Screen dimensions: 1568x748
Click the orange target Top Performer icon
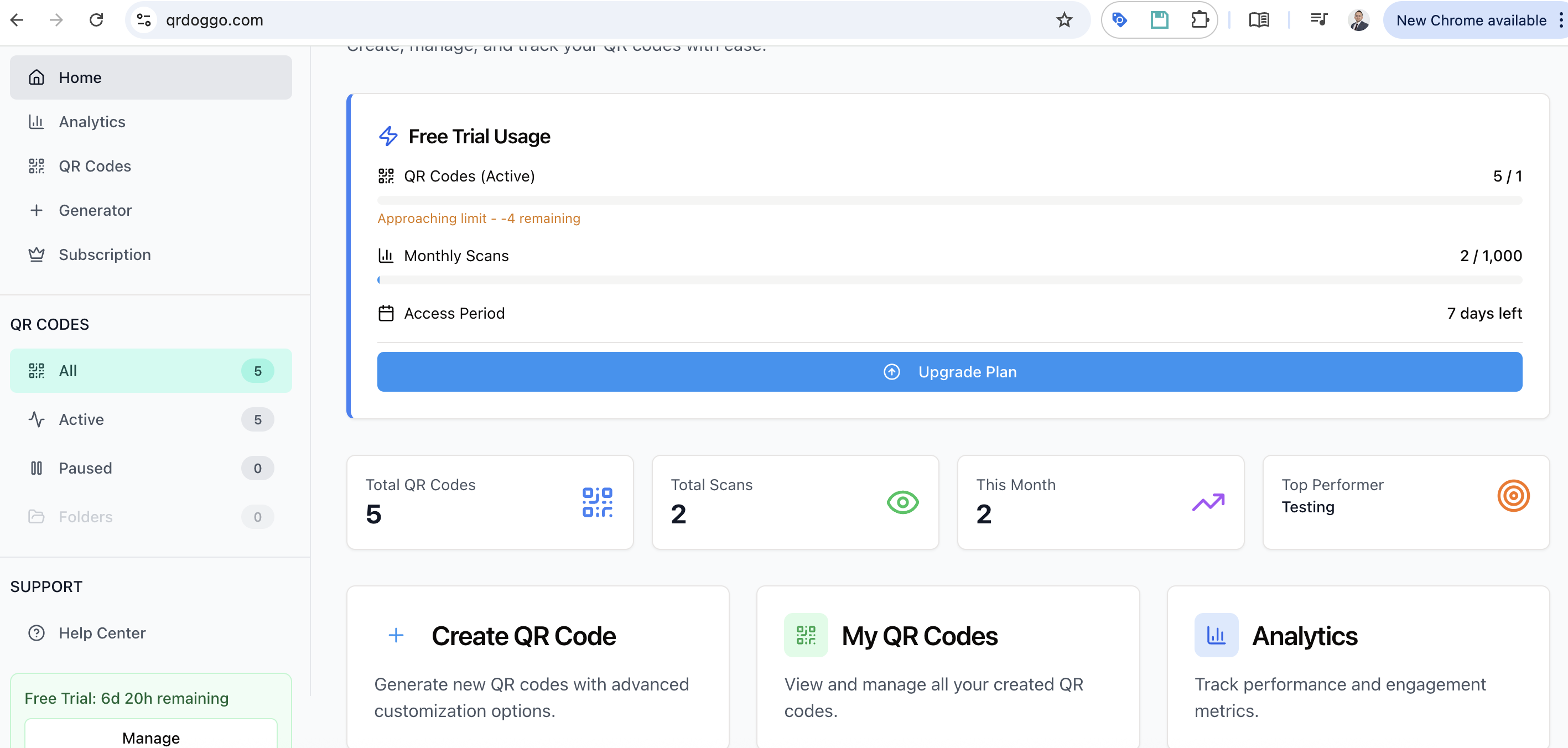(x=1513, y=496)
